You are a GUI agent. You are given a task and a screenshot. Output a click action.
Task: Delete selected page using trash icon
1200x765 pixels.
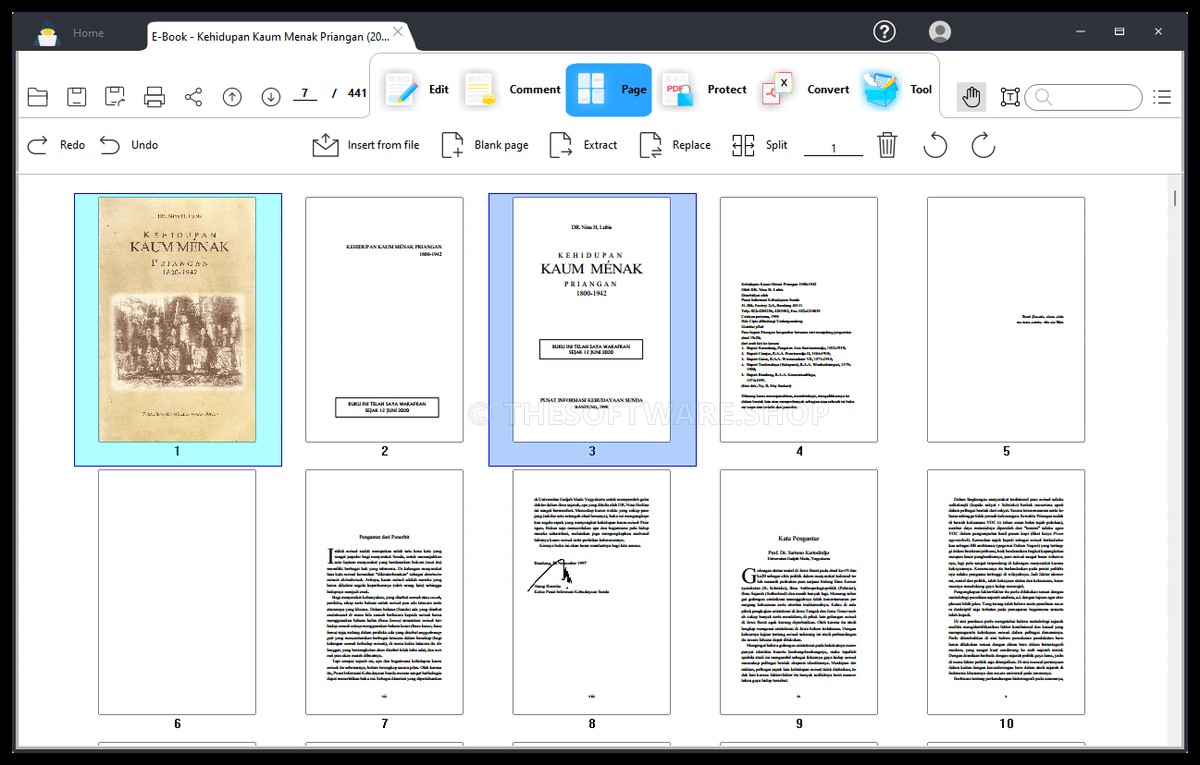(887, 146)
